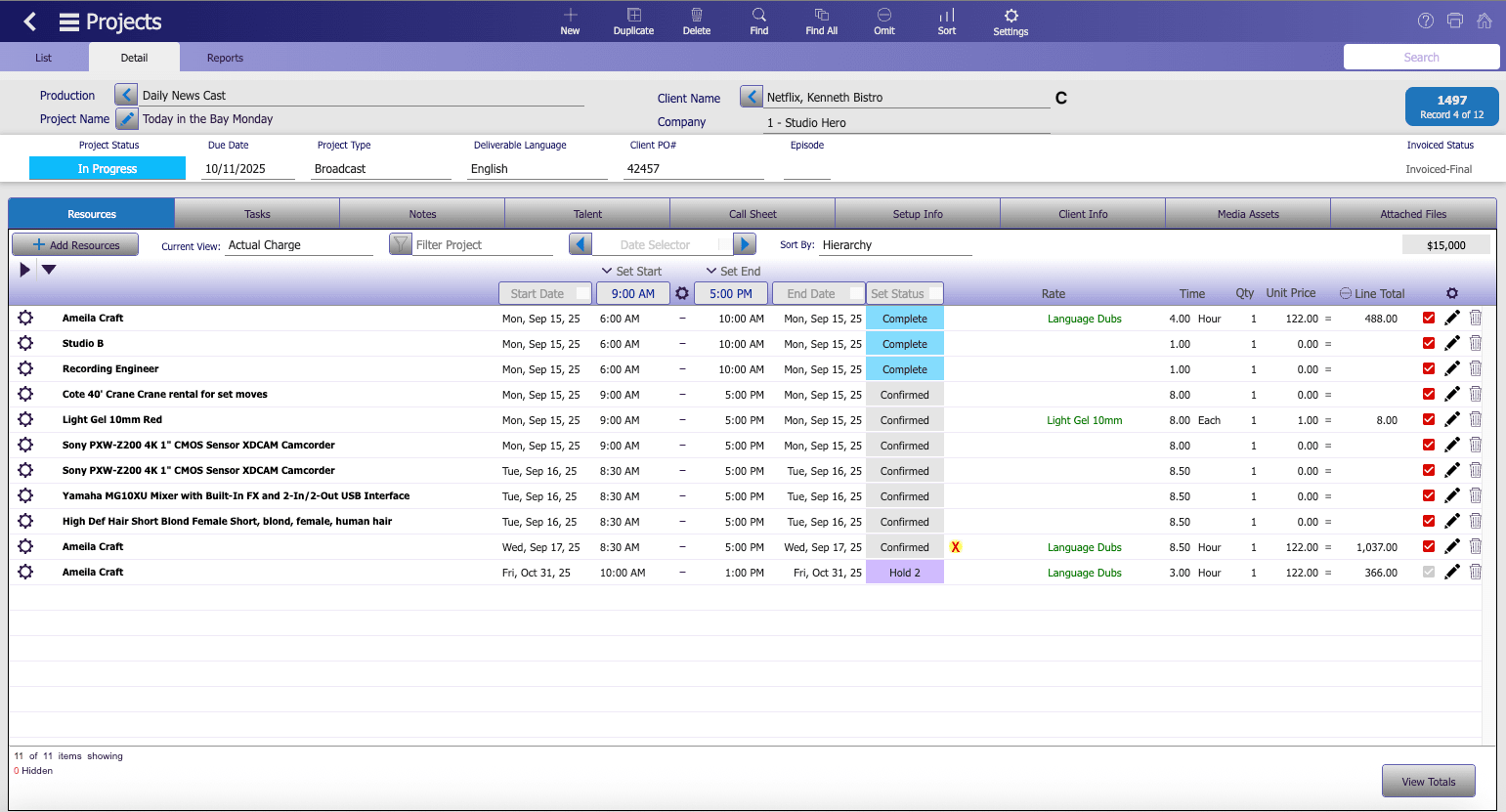Click Add Resources button

[75, 244]
